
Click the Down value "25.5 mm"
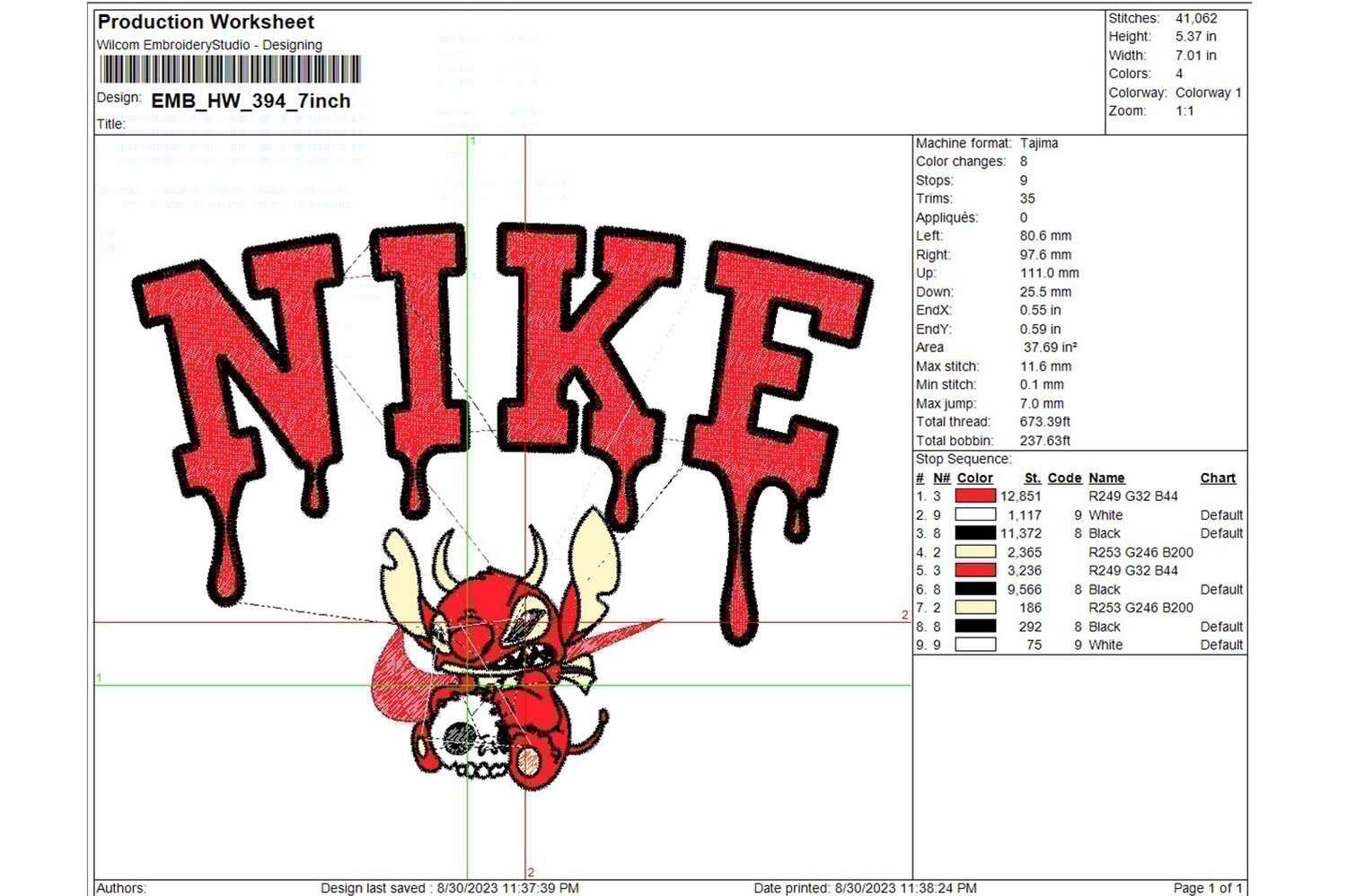click(1045, 292)
